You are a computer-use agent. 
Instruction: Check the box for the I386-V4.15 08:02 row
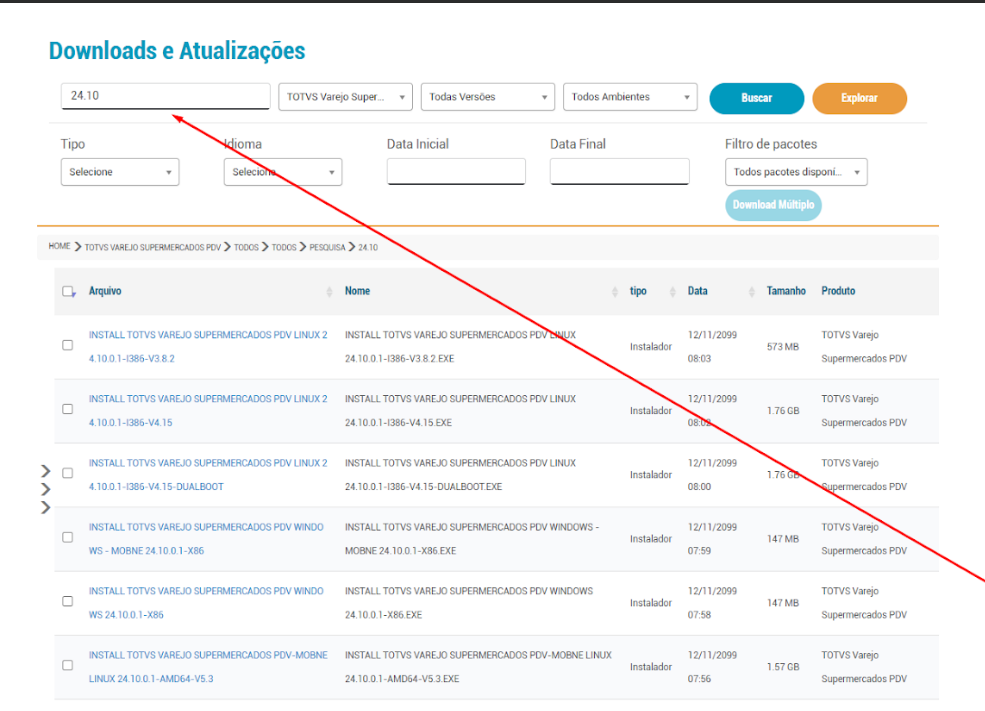68,410
